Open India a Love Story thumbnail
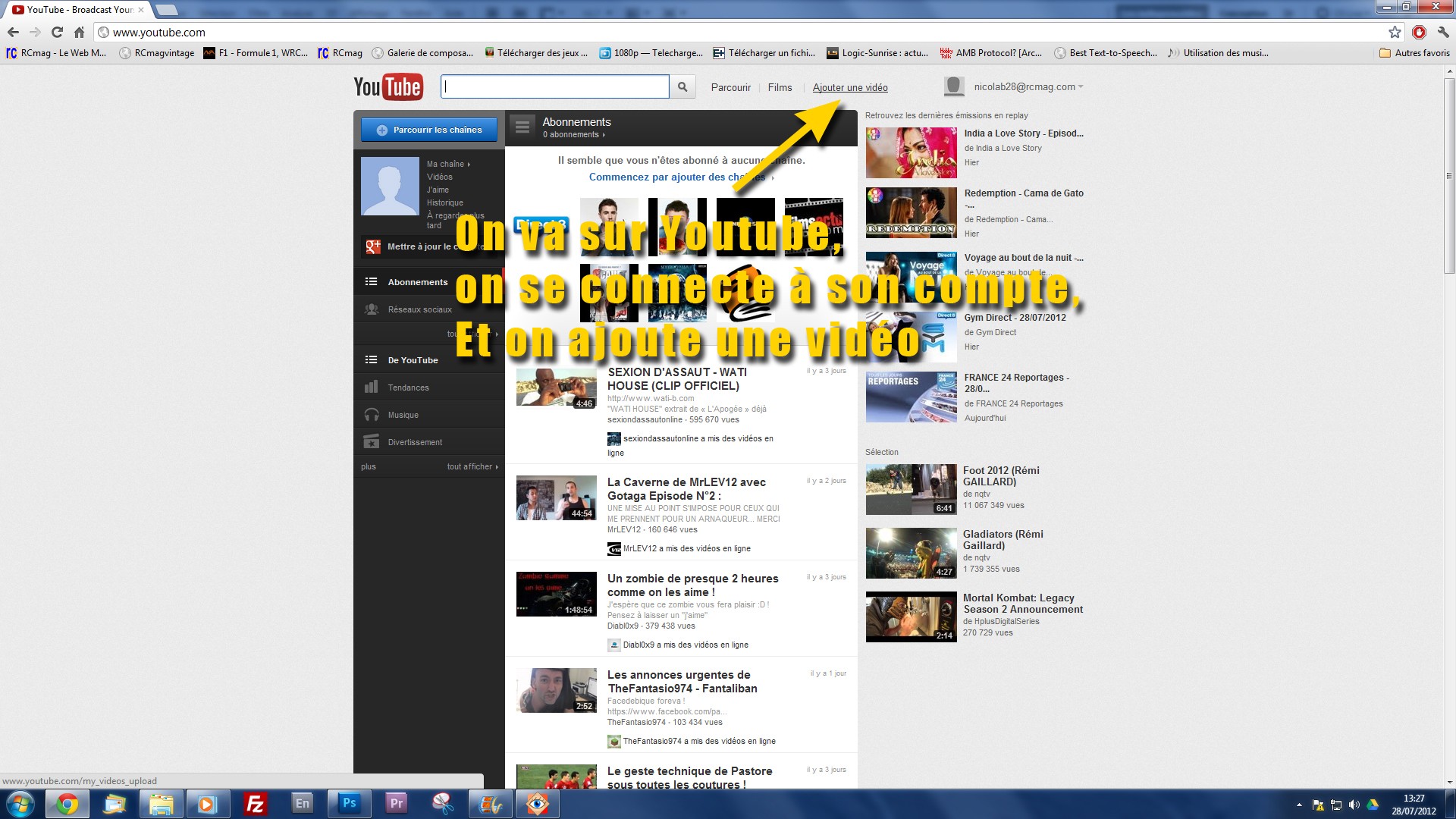The height and width of the screenshot is (819, 1456). pyautogui.click(x=911, y=152)
